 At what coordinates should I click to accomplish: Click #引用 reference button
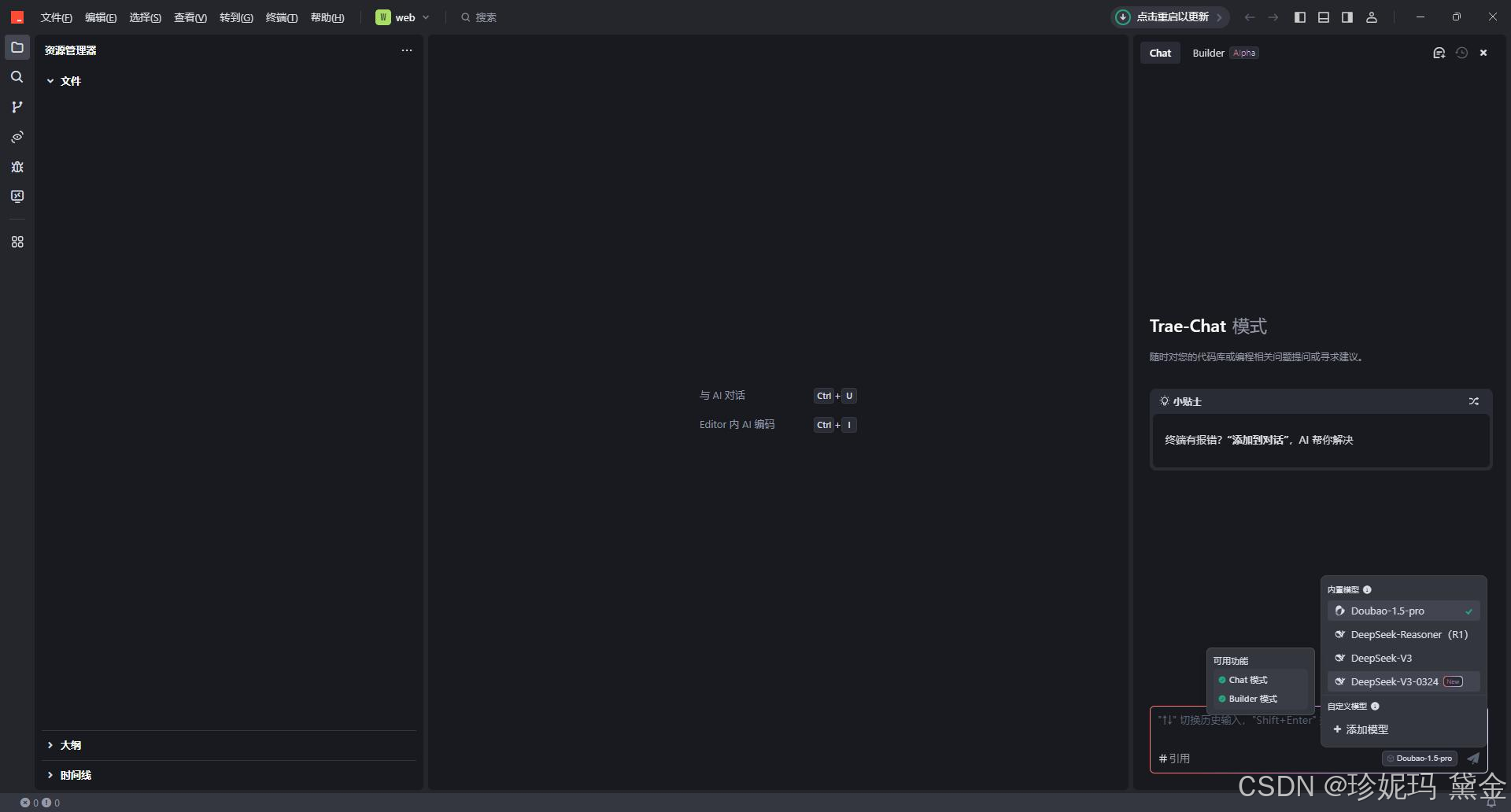pyautogui.click(x=1174, y=758)
